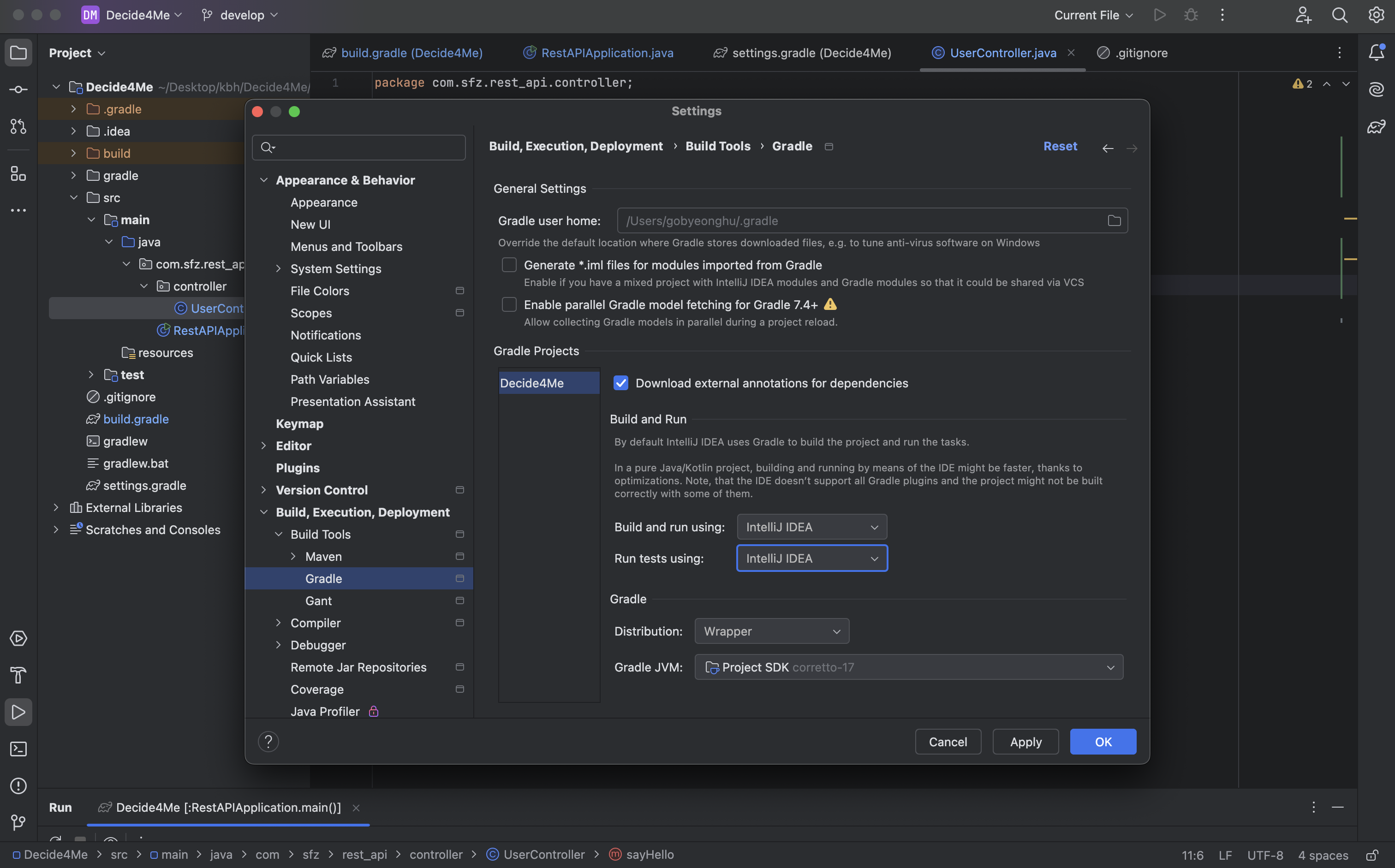Viewport: 1395px width, 868px height.
Task: Open Notifications settings page
Action: tap(326, 335)
